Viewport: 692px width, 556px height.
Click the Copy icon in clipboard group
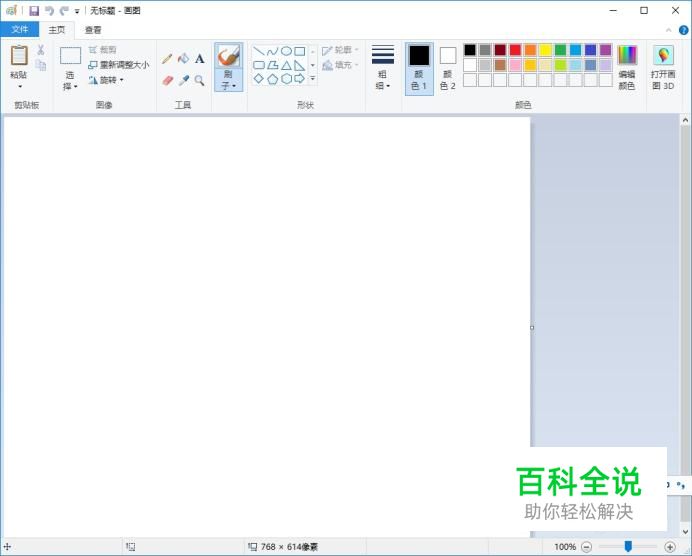tap(41, 65)
